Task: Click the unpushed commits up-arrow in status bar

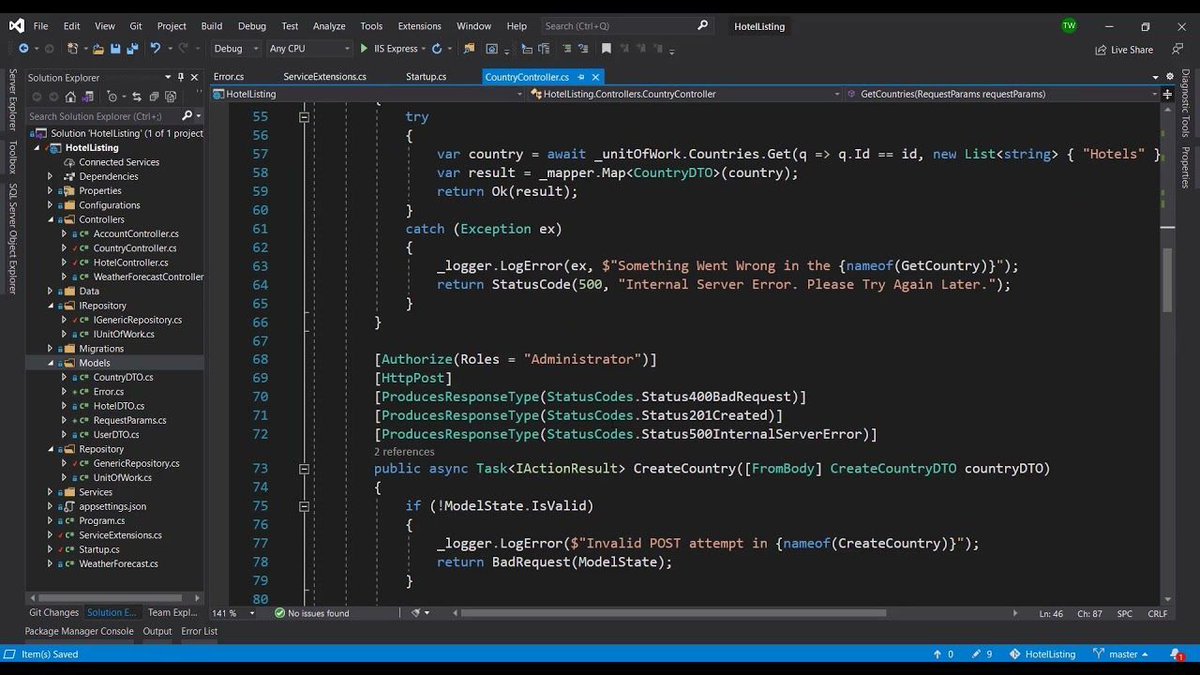Action: (x=942, y=654)
